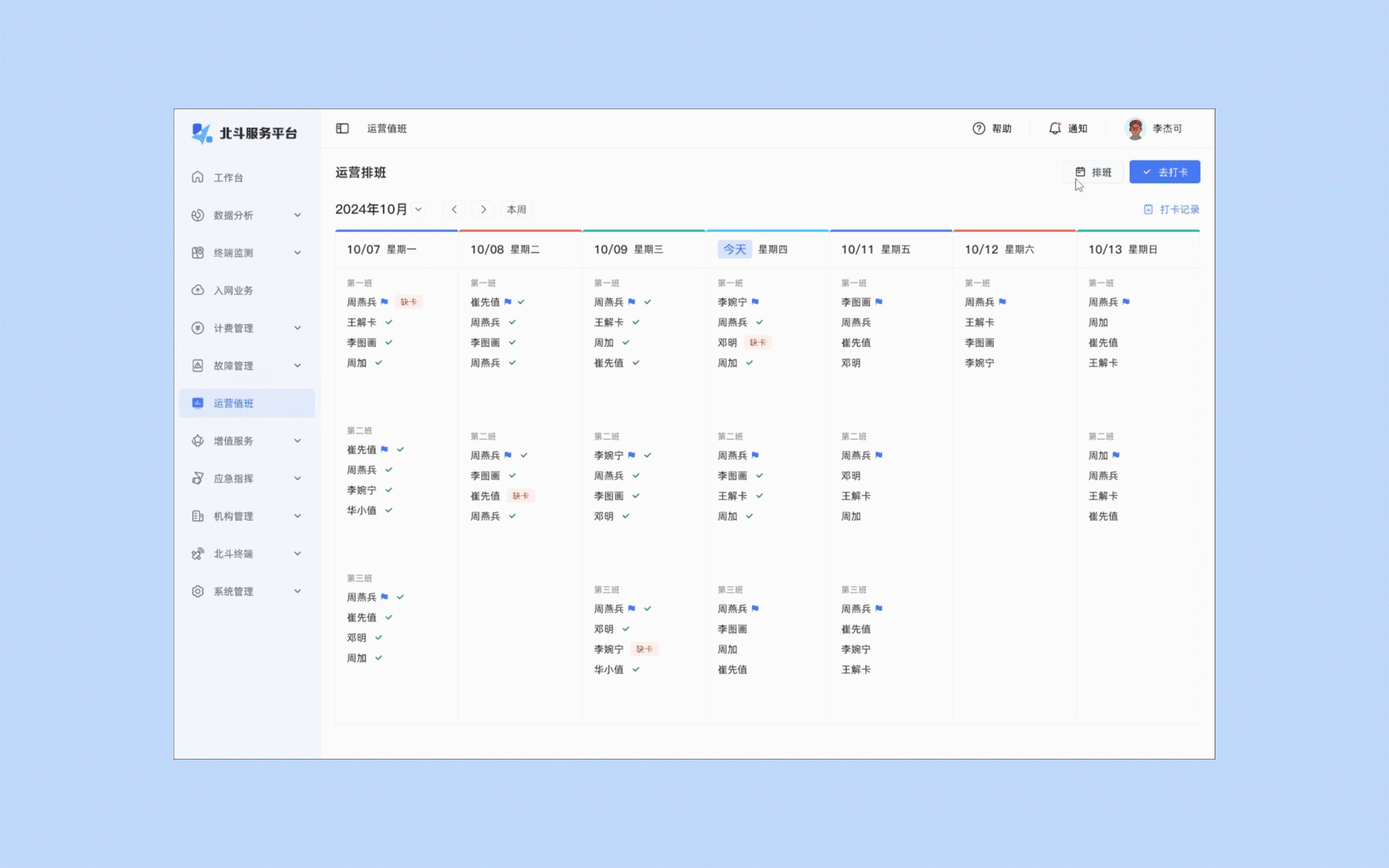Viewport: 1389px width, 868px height.
Task: Click 缺卡 tag beside 周燕兵 on 10/07
Action: (x=409, y=302)
